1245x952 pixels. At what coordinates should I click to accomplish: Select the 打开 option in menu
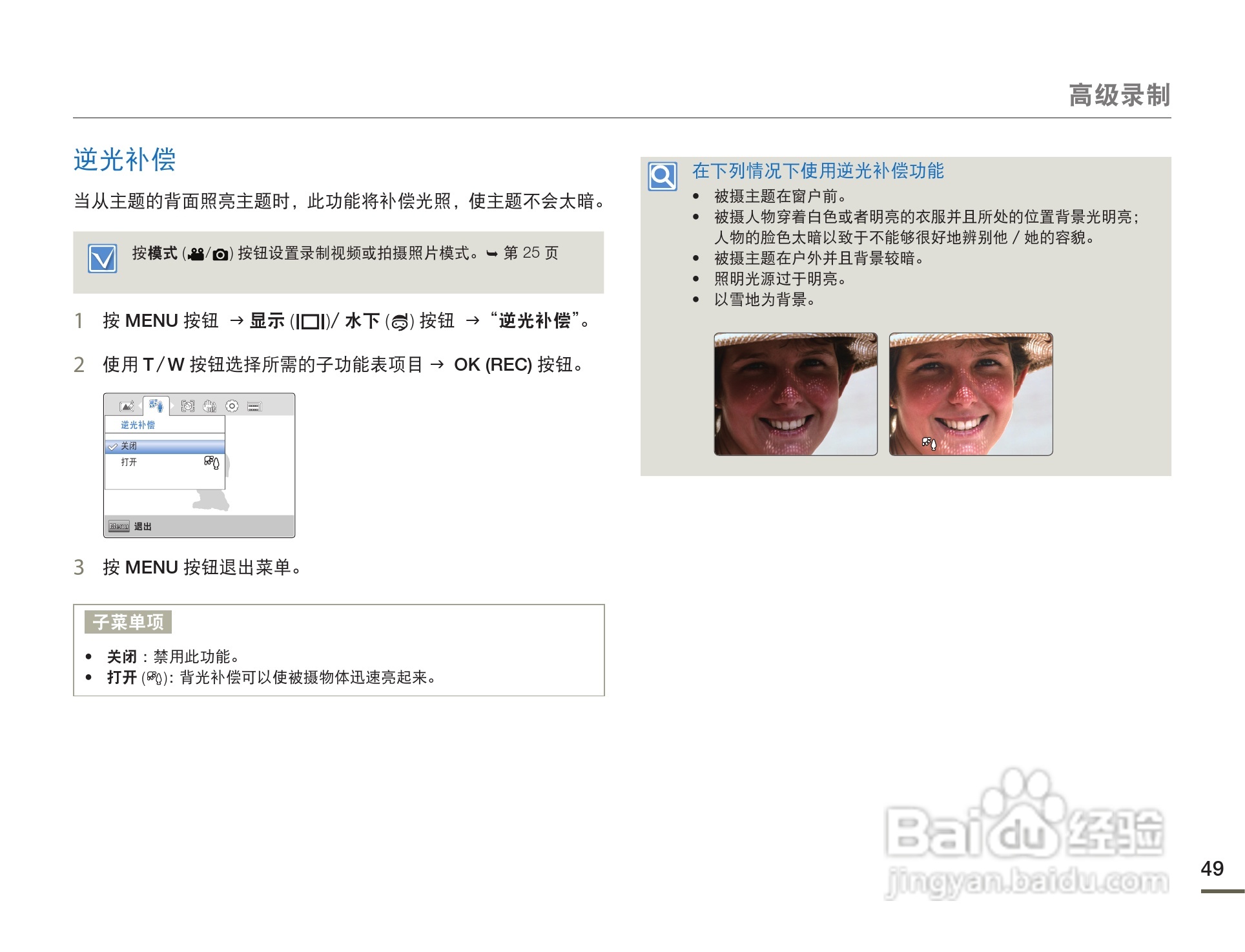coord(165,462)
